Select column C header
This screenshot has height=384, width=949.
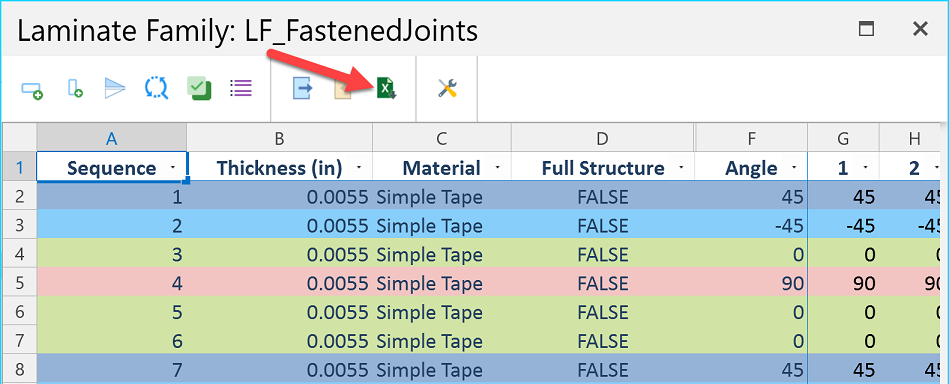(441, 138)
